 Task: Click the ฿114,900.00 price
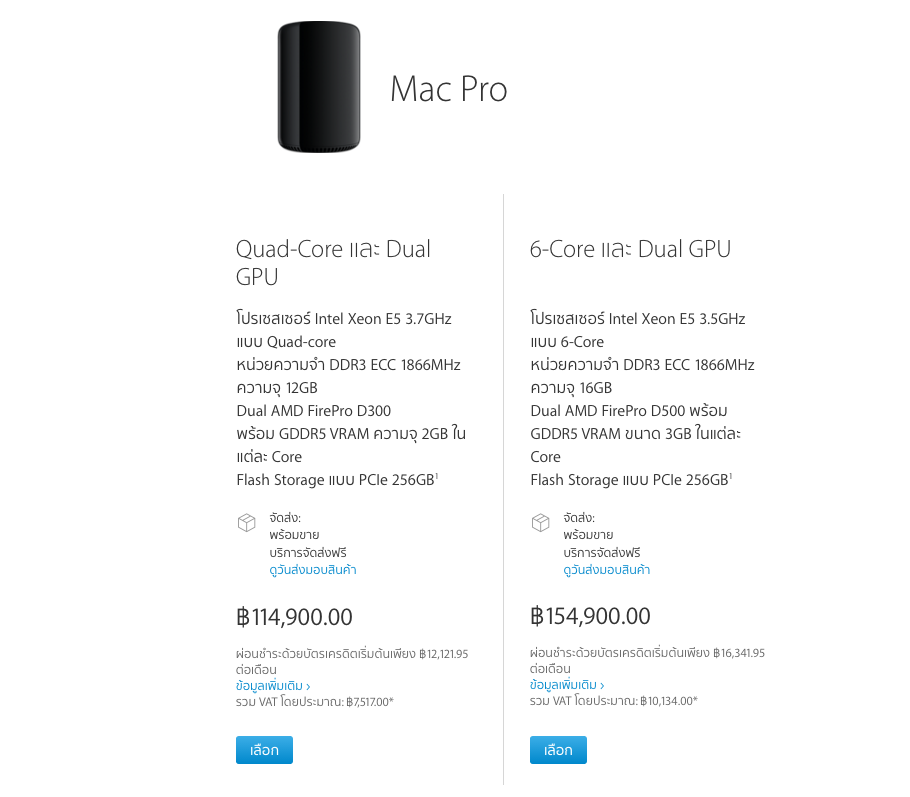click(x=294, y=617)
